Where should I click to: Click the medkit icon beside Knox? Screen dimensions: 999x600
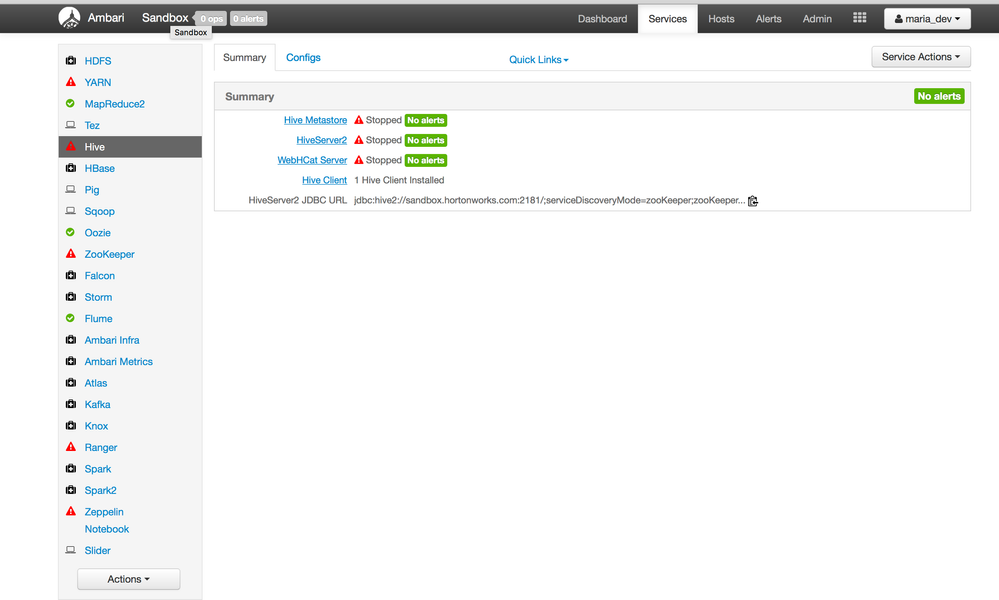(x=71, y=425)
